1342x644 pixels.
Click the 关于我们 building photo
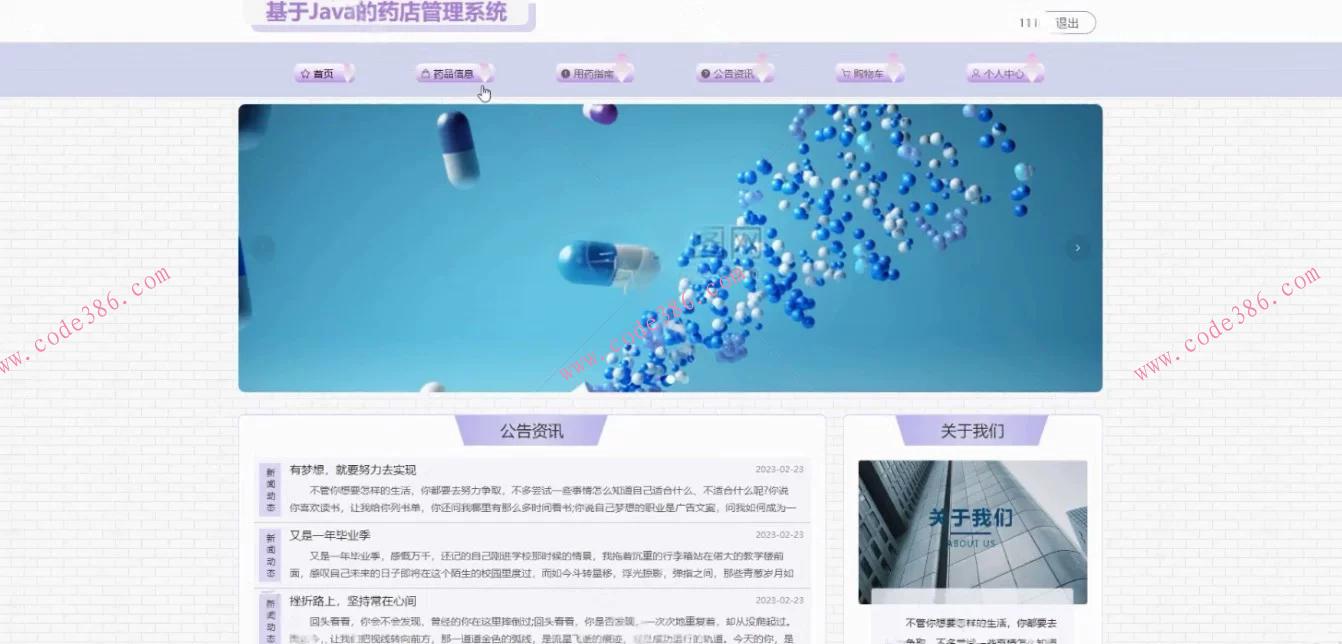click(x=971, y=532)
